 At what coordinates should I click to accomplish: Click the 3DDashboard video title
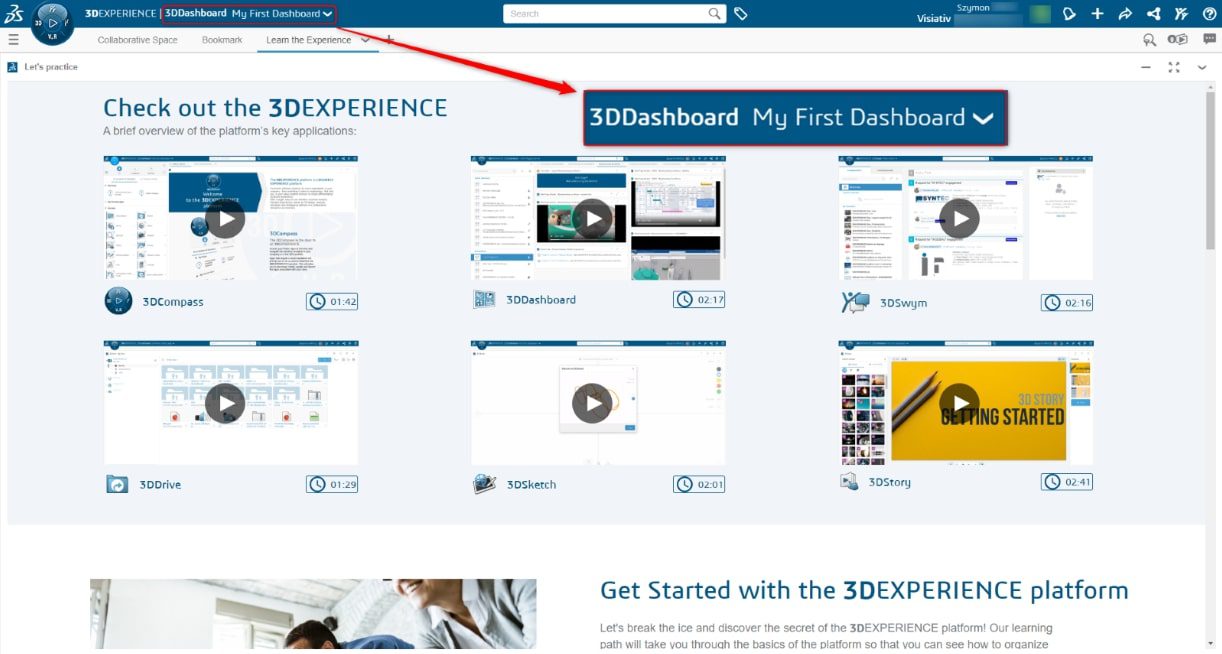click(541, 300)
